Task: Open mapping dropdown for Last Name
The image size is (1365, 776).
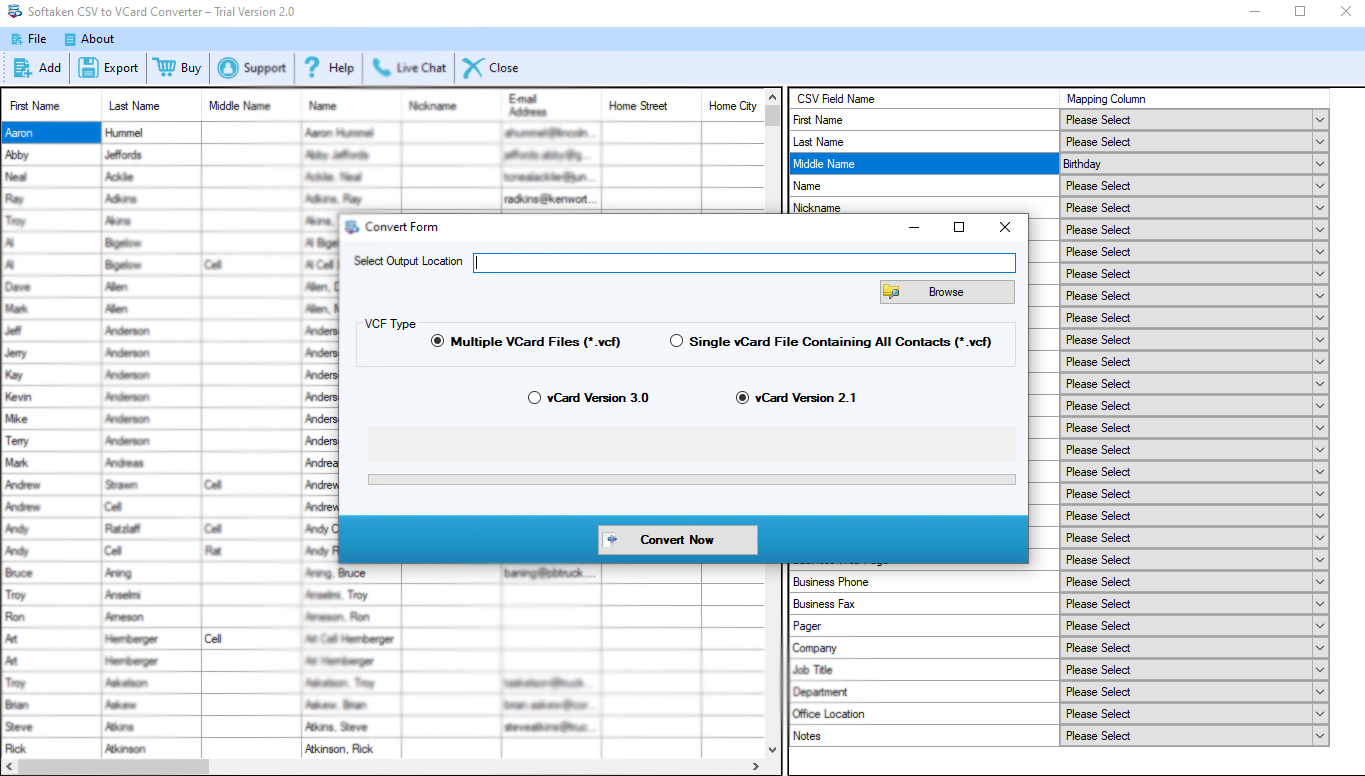Action: tap(1320, 142)
